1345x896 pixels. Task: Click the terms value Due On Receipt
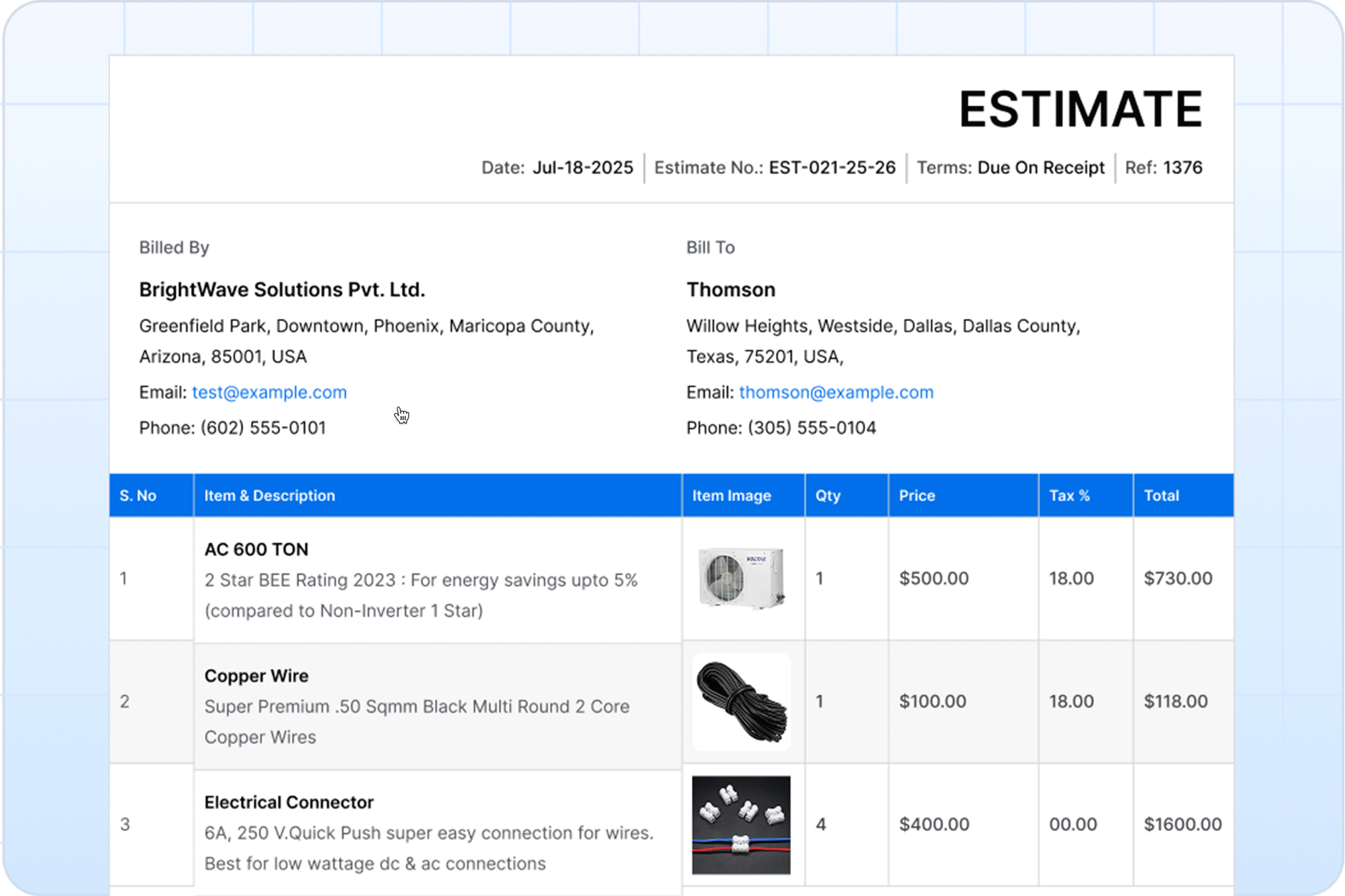click(1041, 168)
